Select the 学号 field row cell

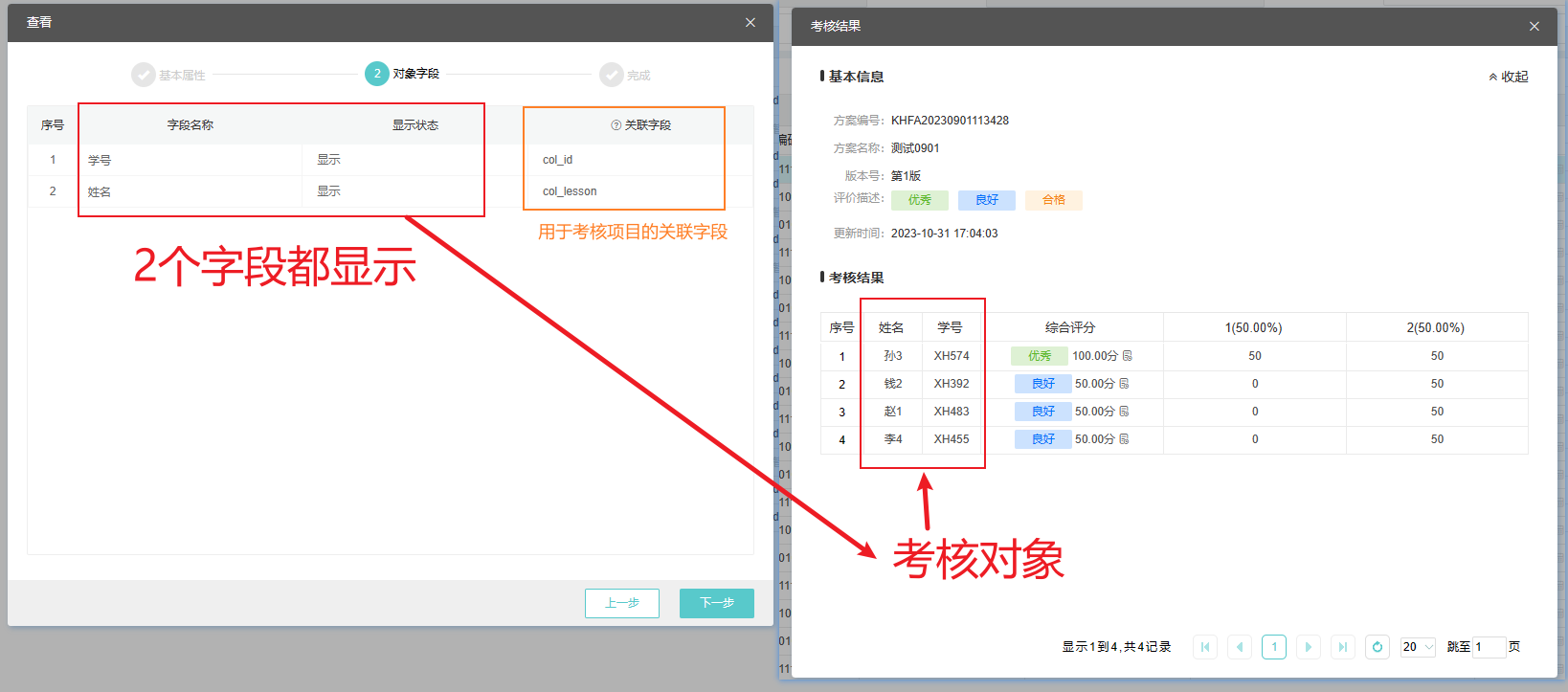[x=190, y=160]
